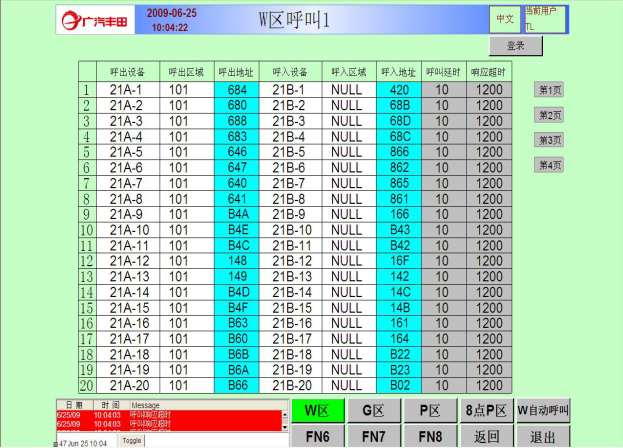The width and height of the screenshot is (623, 448).
Task: Select the G区 zone button
Action: point(373,410)
